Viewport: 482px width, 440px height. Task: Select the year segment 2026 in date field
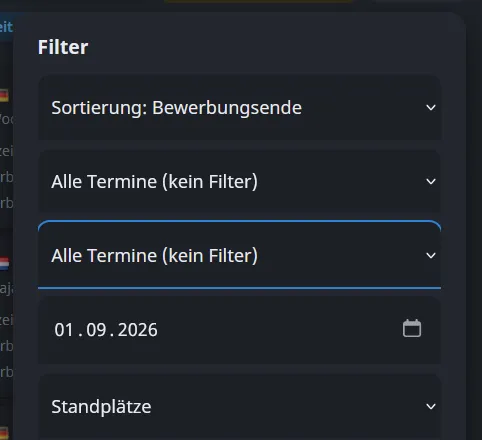tap(138, 330)
